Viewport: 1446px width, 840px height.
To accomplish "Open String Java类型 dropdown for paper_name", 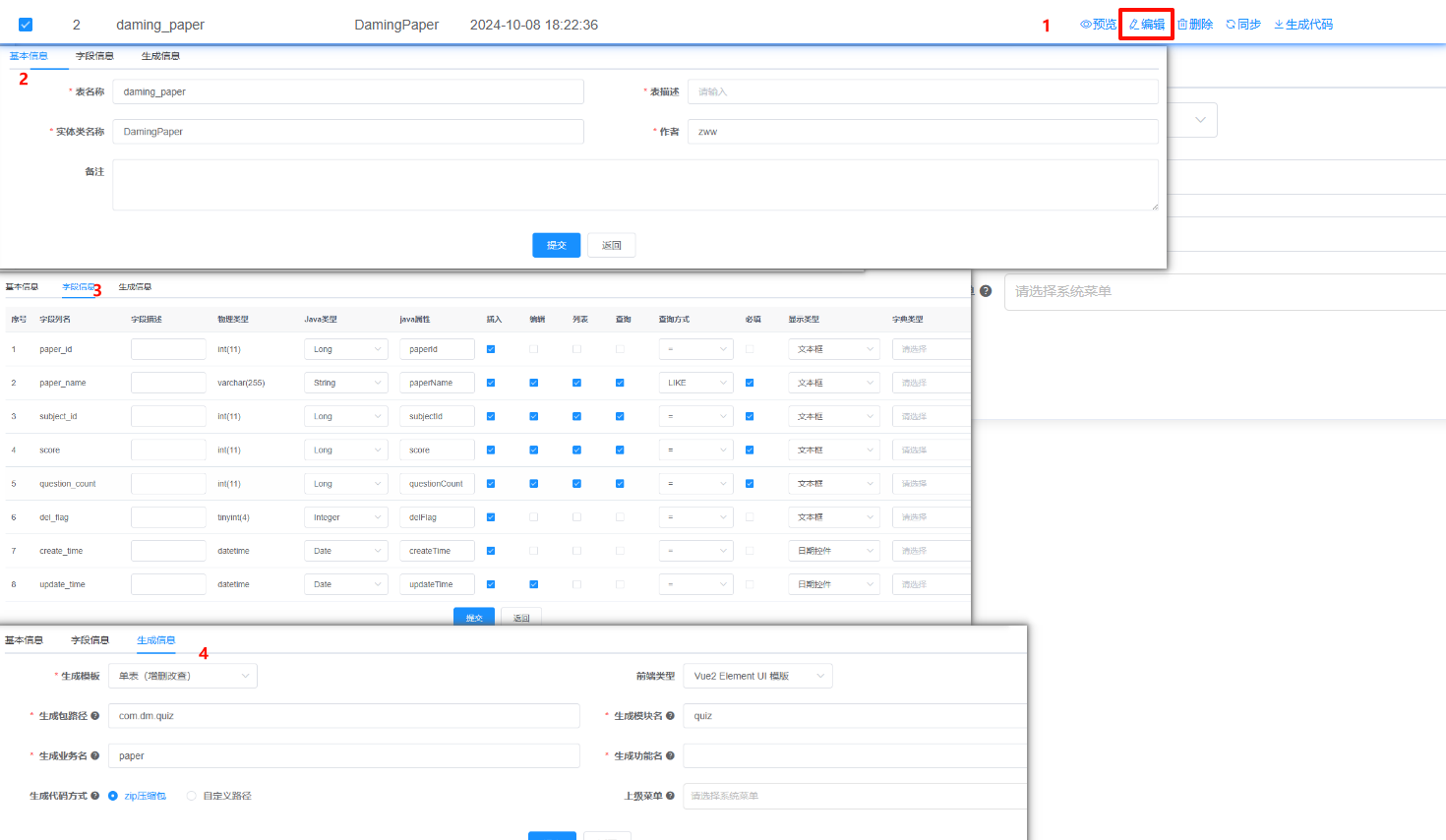I will (346, 383).
